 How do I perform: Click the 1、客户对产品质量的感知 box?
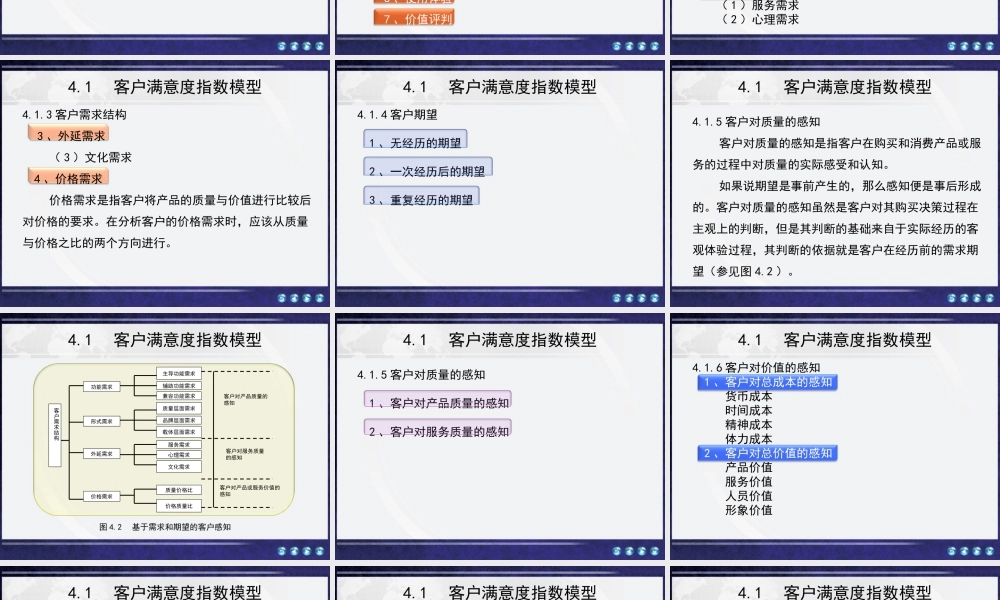click(440, 402)
